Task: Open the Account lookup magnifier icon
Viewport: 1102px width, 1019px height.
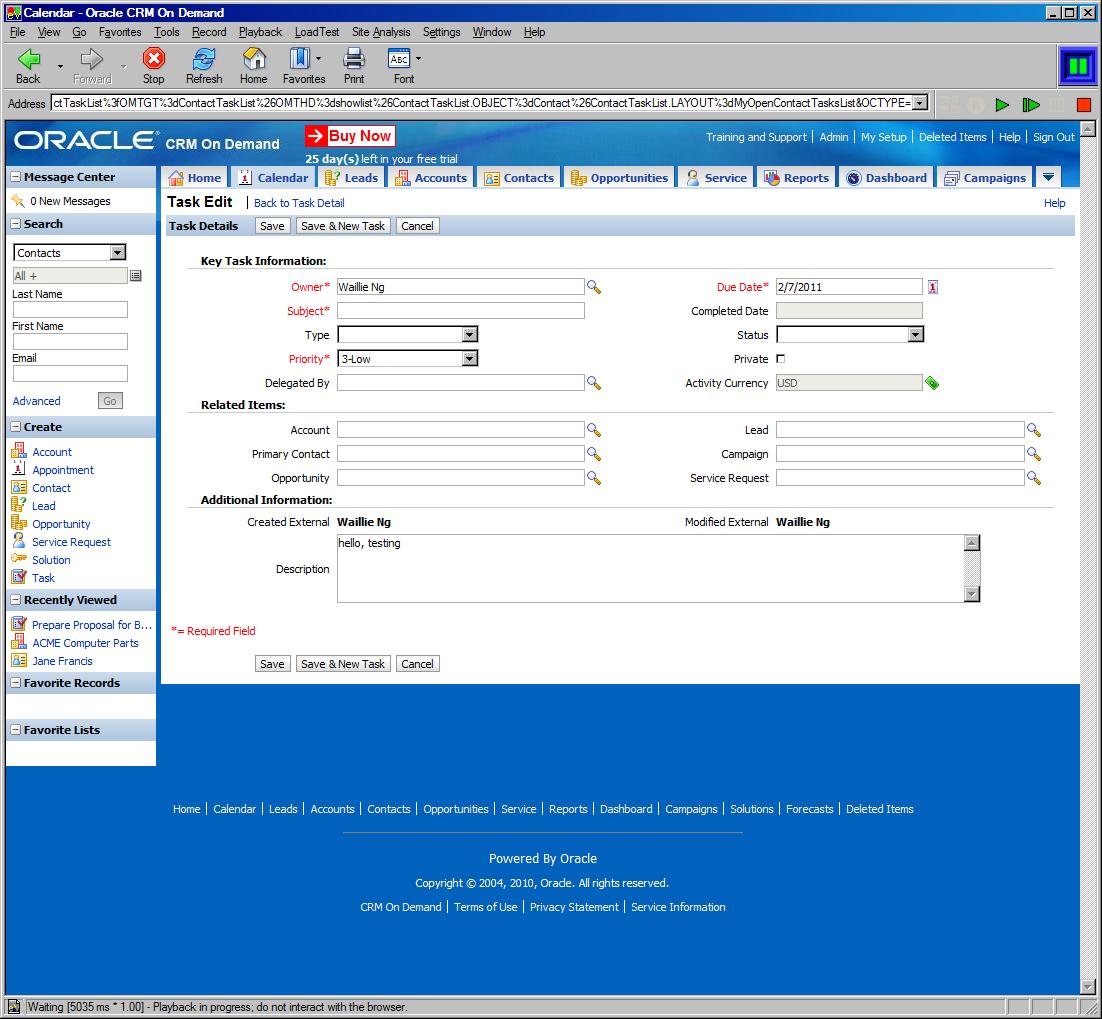Action: [x=594, y=430]
